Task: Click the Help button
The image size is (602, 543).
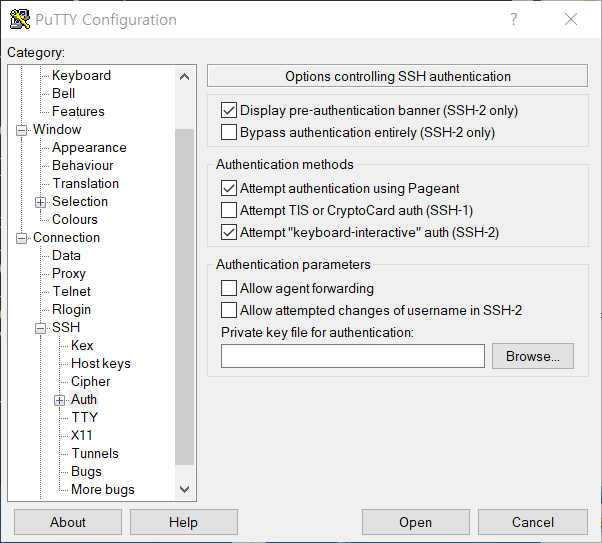Action: tap(184, 522)
